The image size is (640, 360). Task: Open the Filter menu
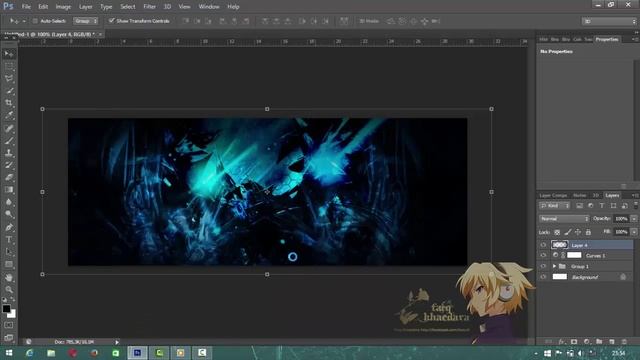149,7
